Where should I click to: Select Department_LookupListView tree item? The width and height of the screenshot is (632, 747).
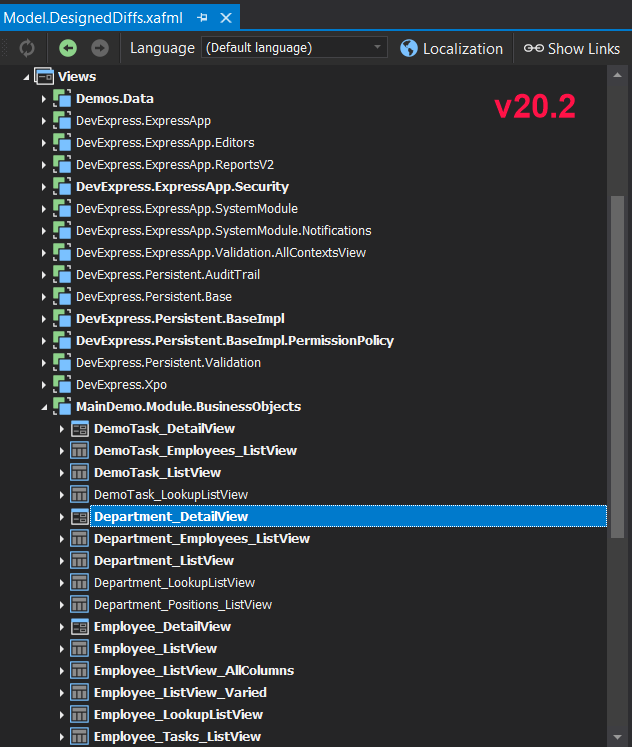(174, 583)
